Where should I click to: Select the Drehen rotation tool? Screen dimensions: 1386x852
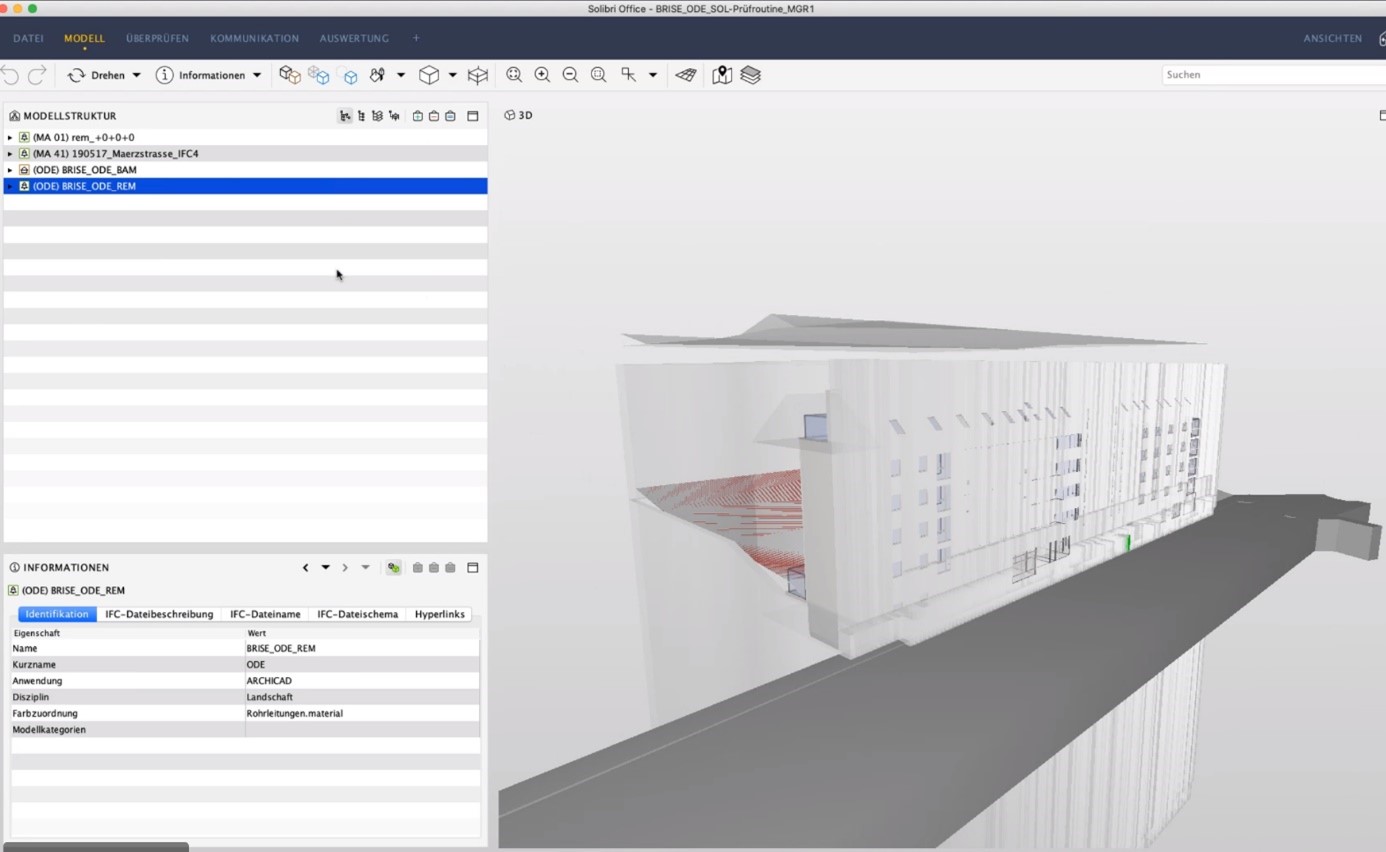click(105, 74)
